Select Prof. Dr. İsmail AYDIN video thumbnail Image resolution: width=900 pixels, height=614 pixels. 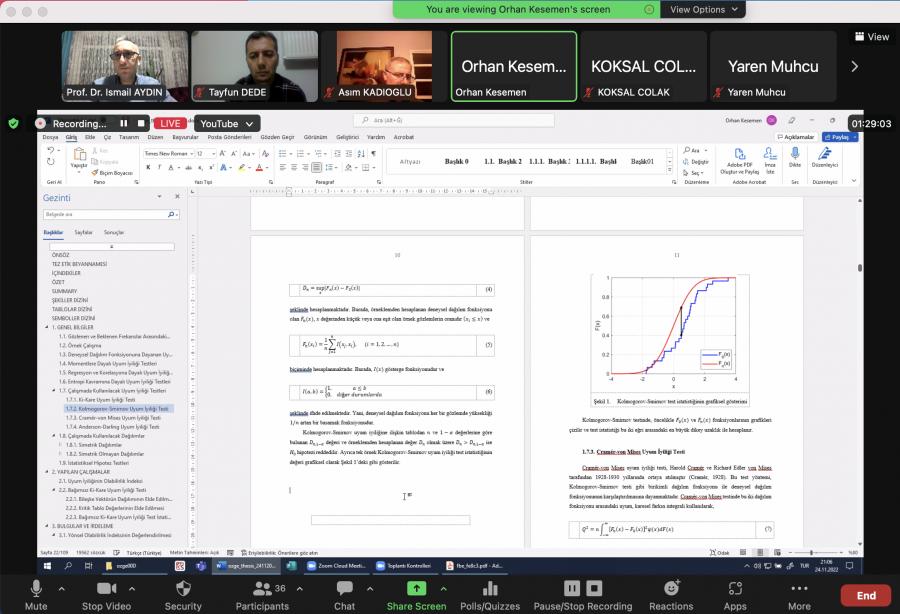[x=125, y=66]
